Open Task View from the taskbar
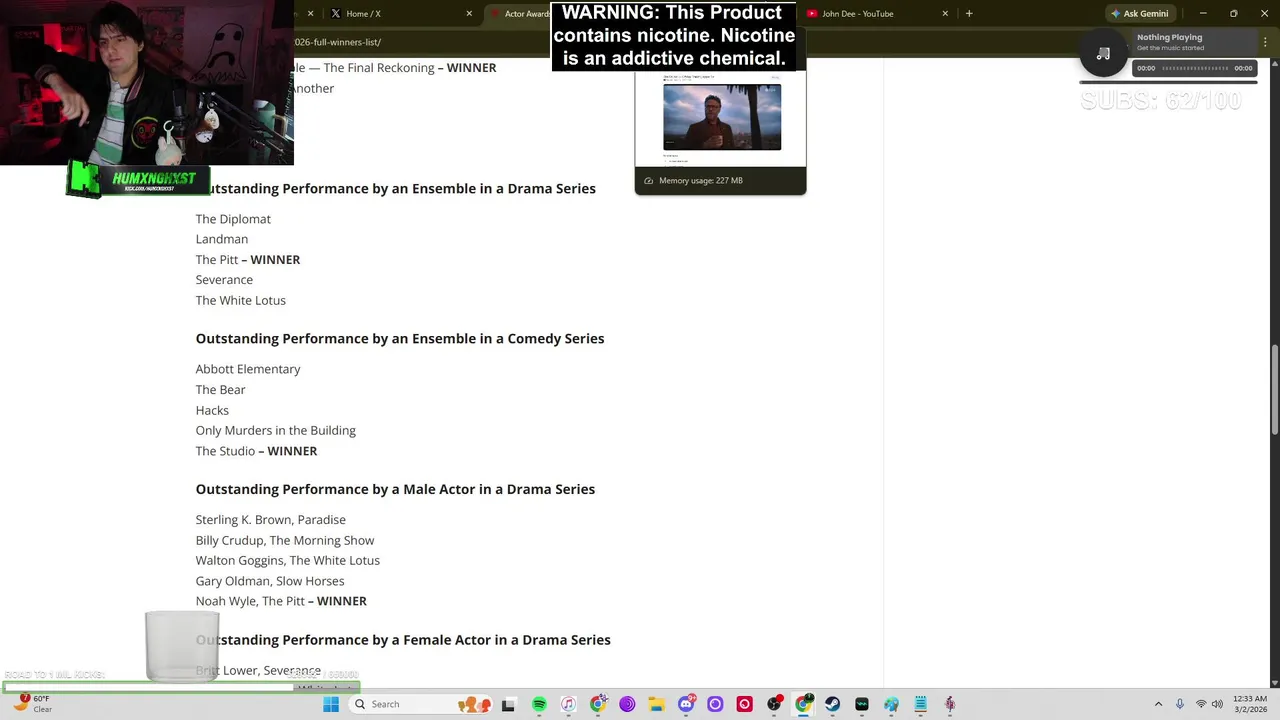The width and height of the screenshot is (1280, 720). click(508, 704)
